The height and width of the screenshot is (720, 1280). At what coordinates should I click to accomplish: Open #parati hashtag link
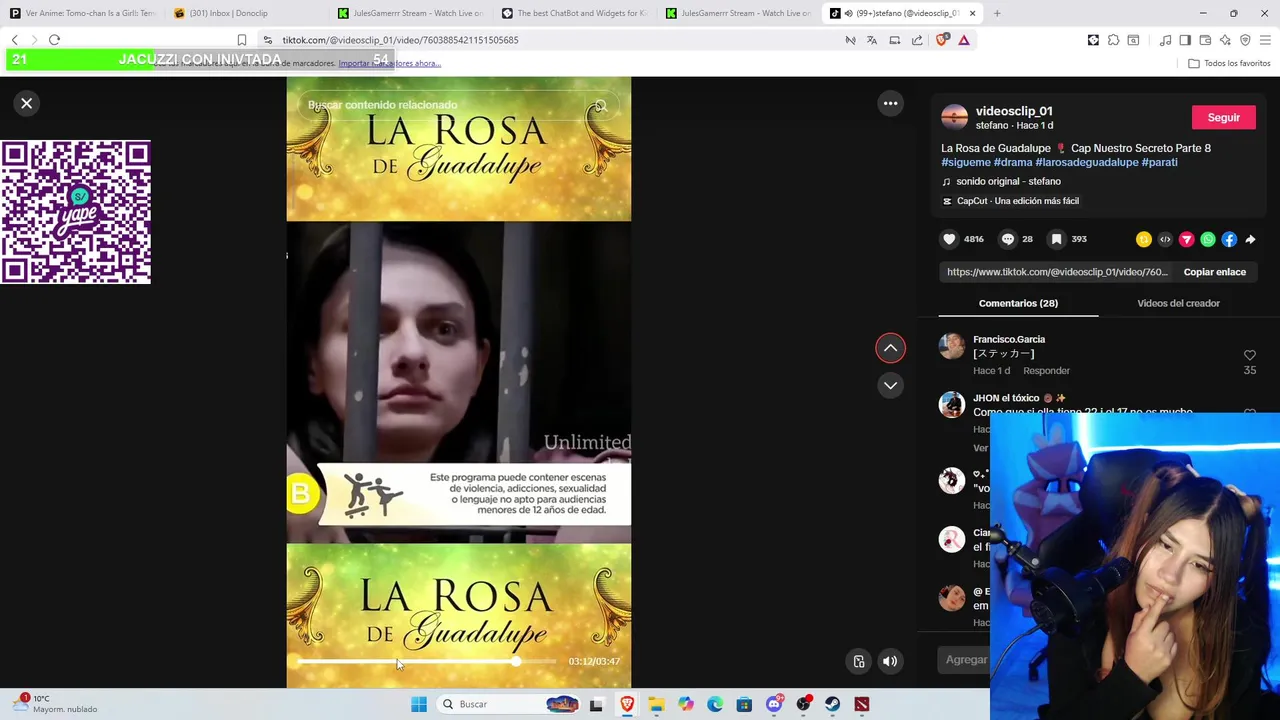tap(1159, 162)
